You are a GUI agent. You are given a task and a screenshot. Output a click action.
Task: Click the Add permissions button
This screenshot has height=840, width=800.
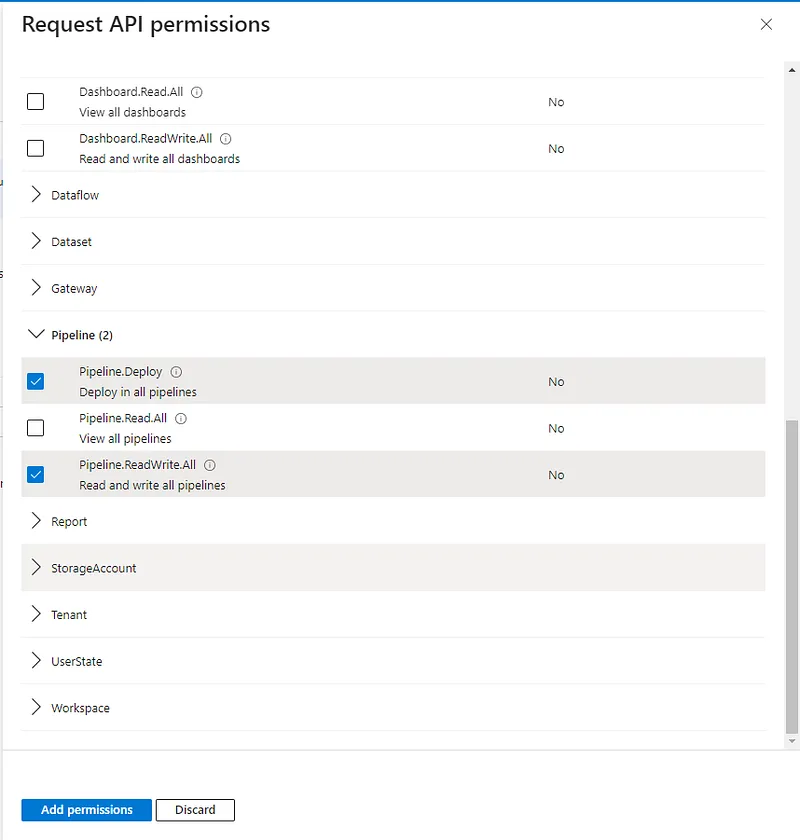click(x=87, y=809)
